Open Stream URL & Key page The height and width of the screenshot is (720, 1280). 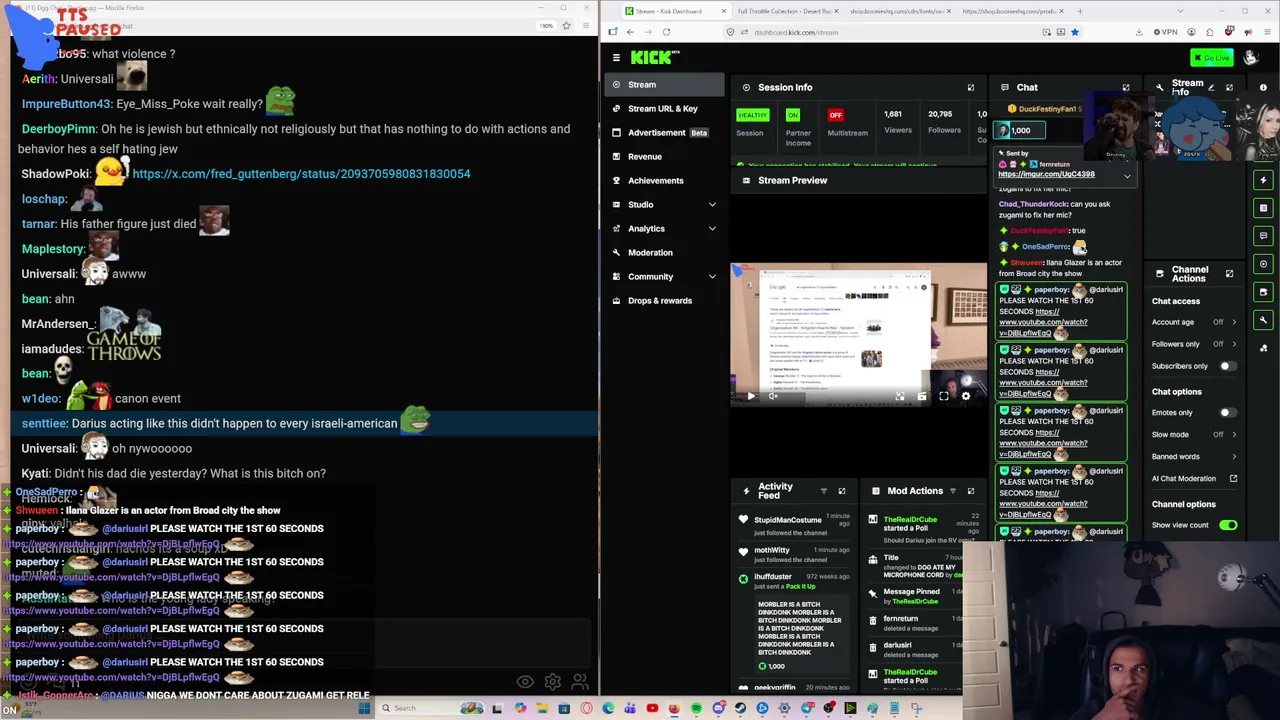tap(664, 109)
